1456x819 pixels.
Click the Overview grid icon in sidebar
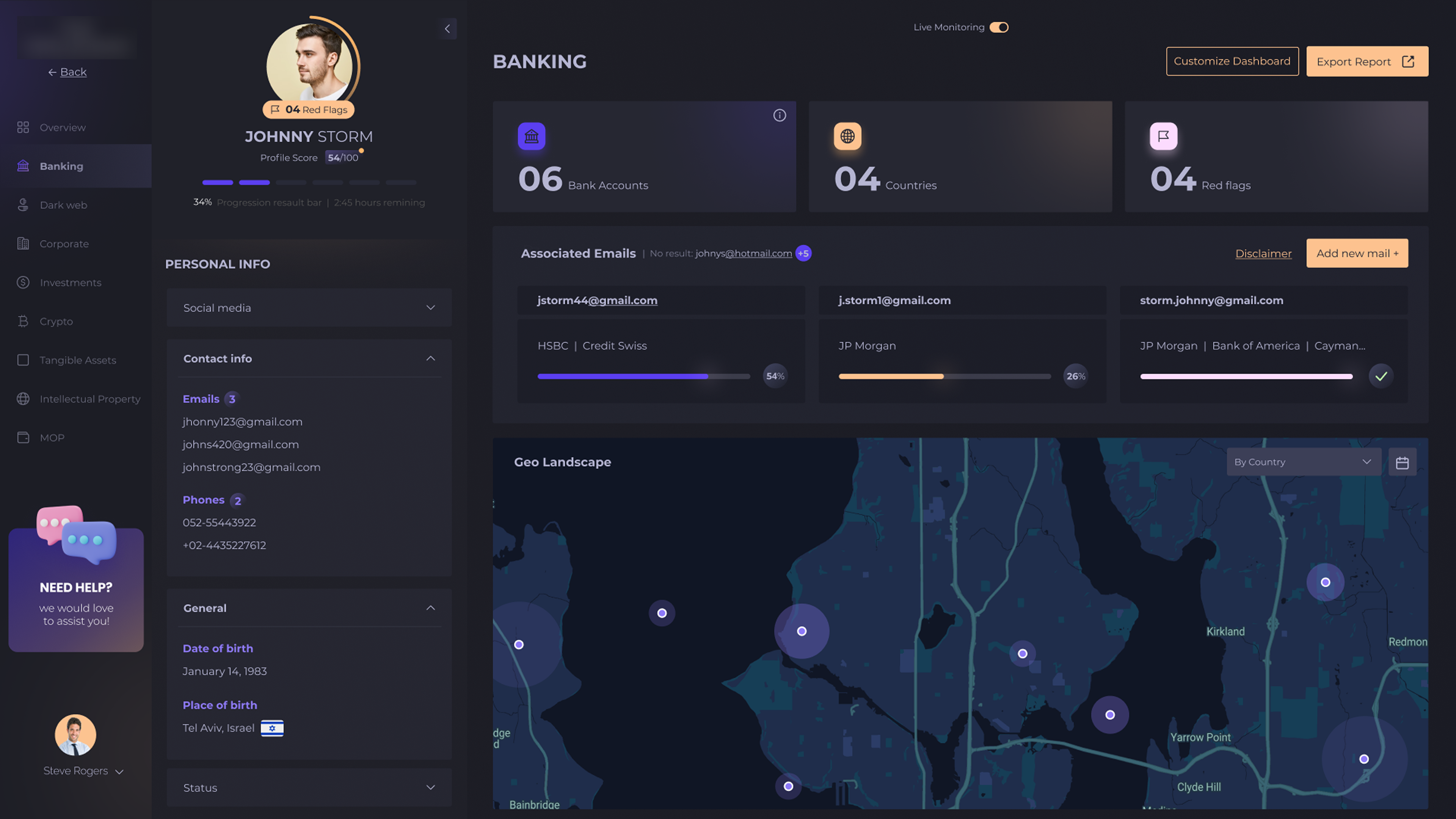click(23, 127)
